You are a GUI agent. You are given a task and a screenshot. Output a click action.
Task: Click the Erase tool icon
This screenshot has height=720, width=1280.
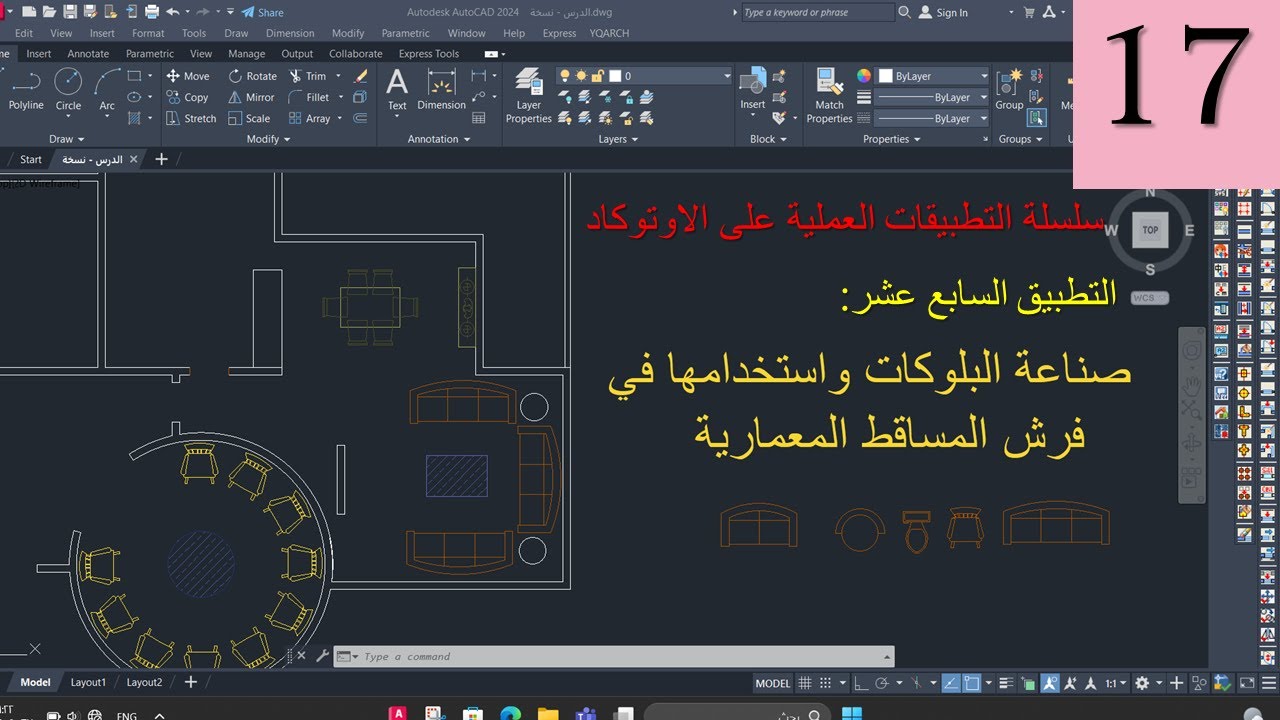pyautogui.click(x=361, y=76)
